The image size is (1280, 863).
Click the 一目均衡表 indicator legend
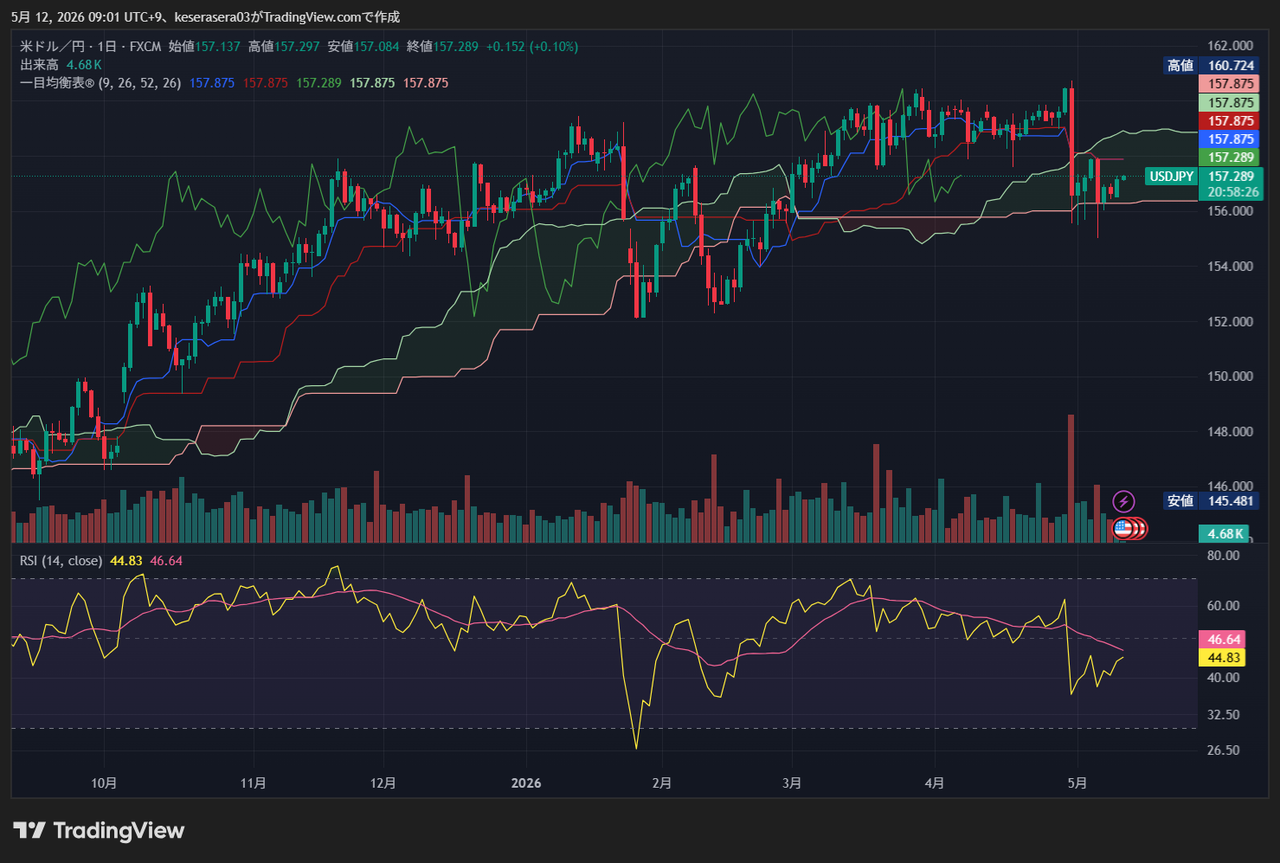101,83
